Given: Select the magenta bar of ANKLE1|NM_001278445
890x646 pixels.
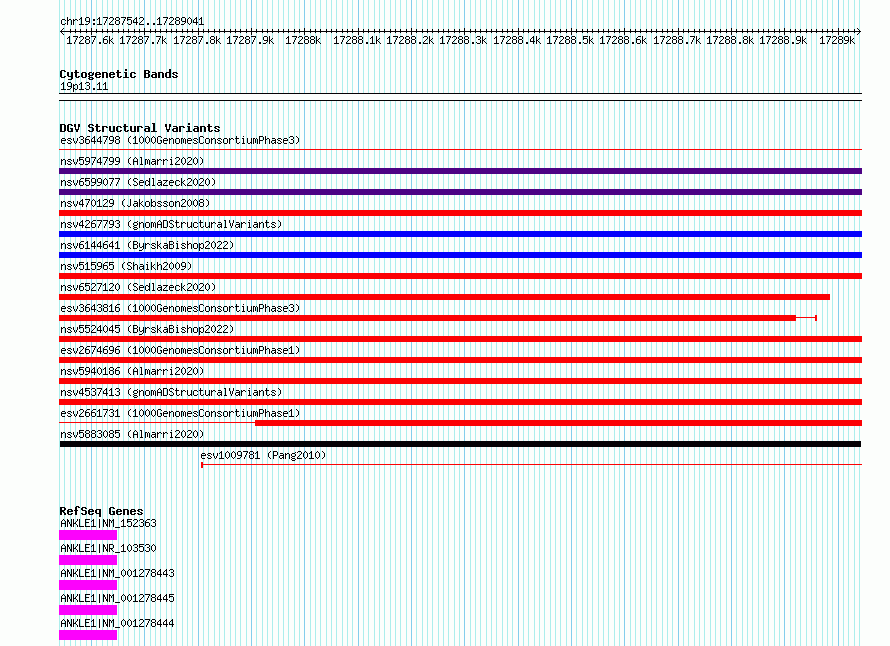Looking at the screenshot, I should click(88, 610).
